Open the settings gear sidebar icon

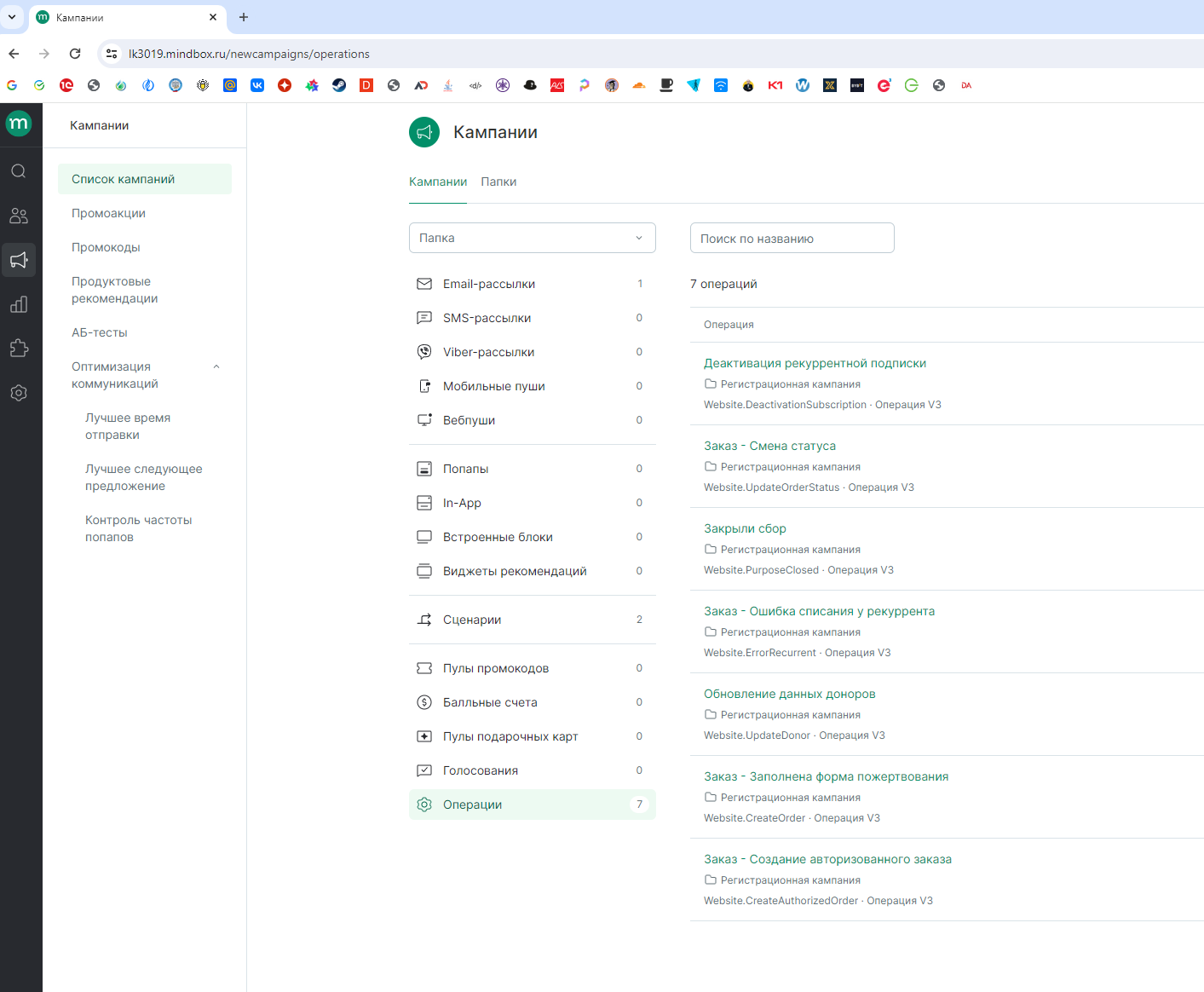pyautogui.click(x=19, y=393)
